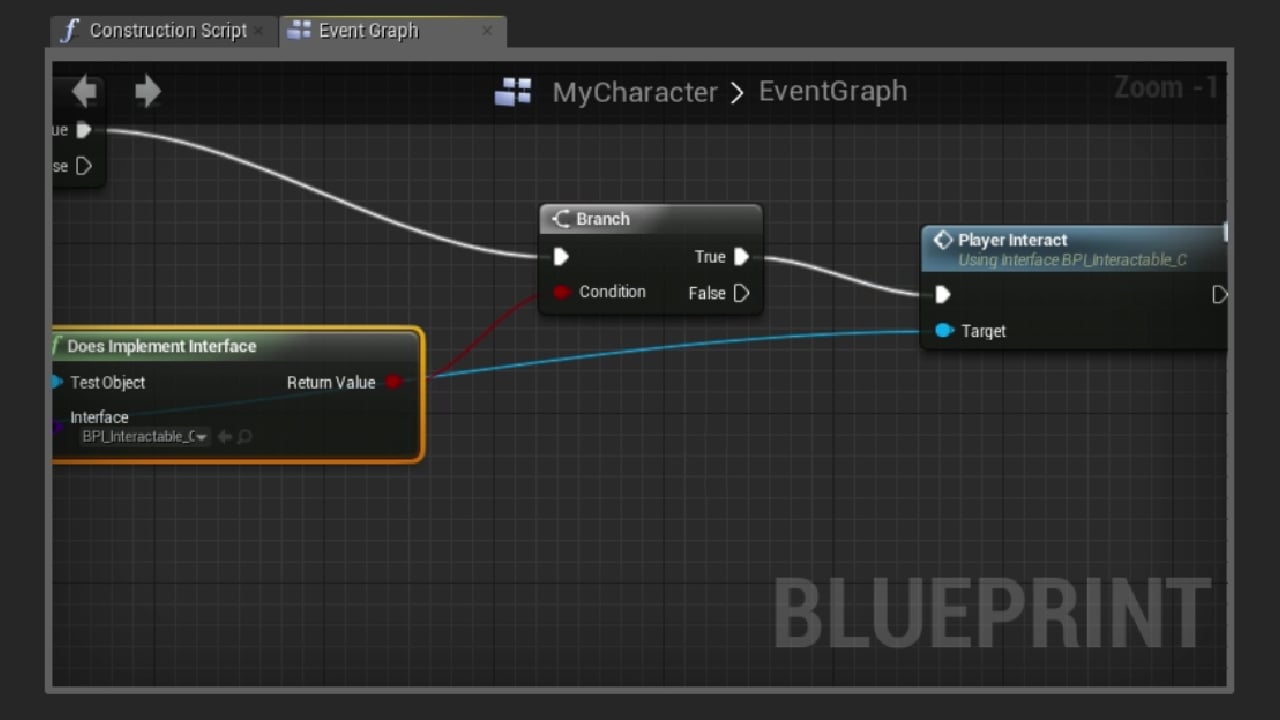
Task: Browse to interface asset with magnifier icon
Action: click(x=244, y=437)
